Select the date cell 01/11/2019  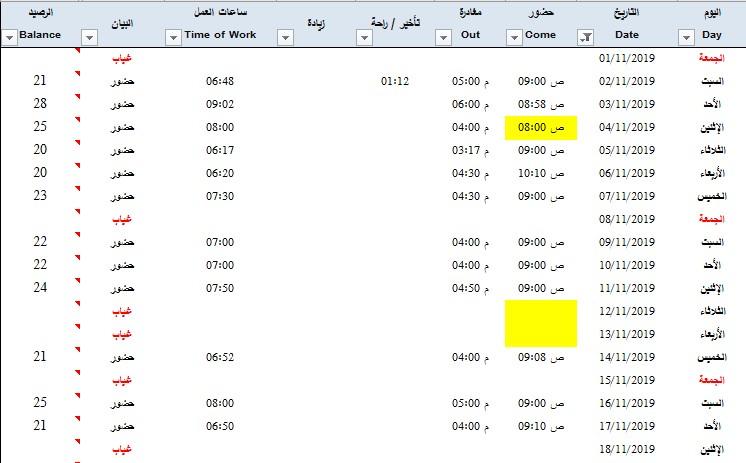pos(627,58)
